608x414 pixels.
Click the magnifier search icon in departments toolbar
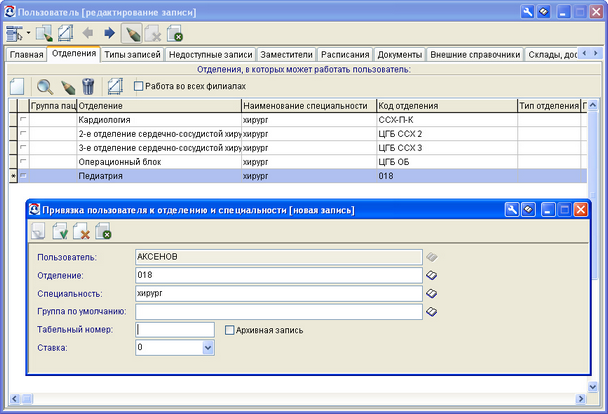pos(44,87)
